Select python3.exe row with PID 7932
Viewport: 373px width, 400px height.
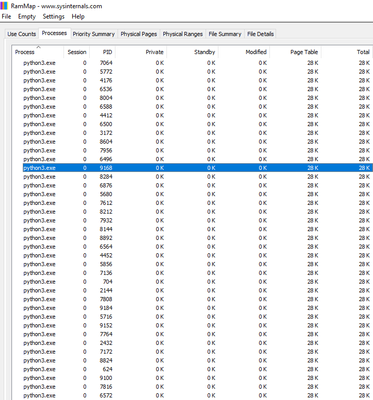198,220
